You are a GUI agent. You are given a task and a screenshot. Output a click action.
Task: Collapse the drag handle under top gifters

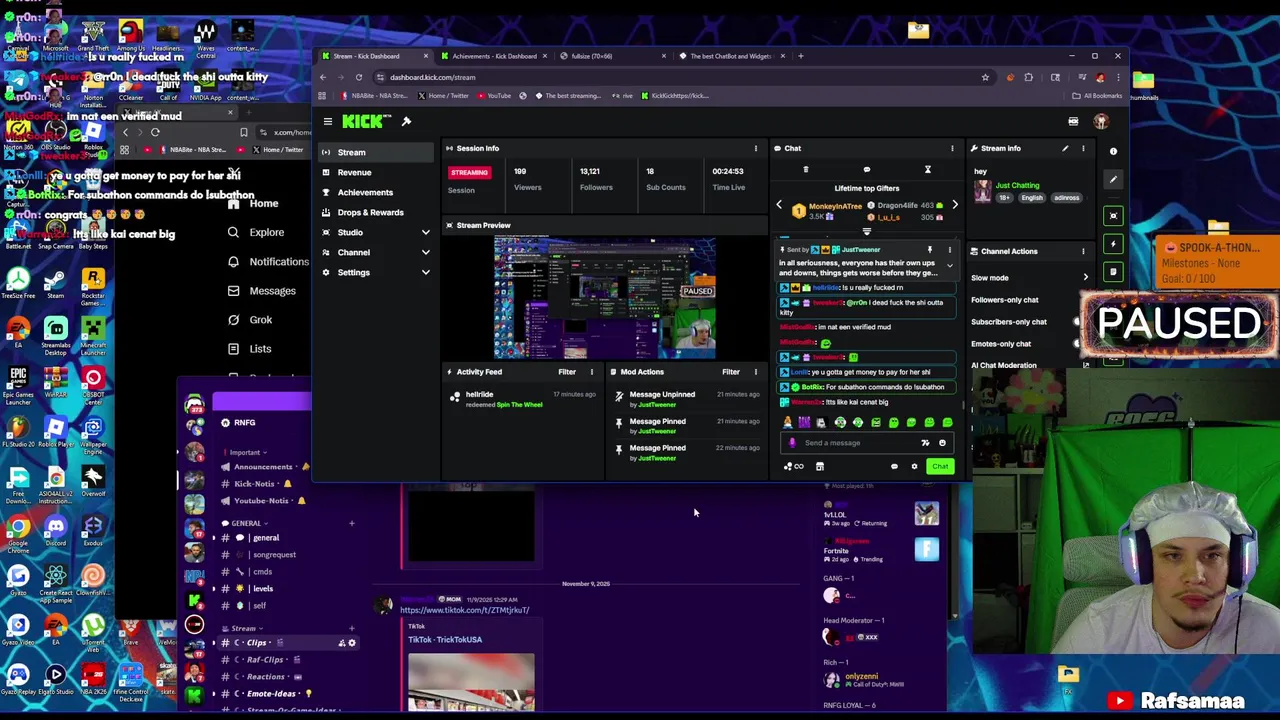click(867, 231)
